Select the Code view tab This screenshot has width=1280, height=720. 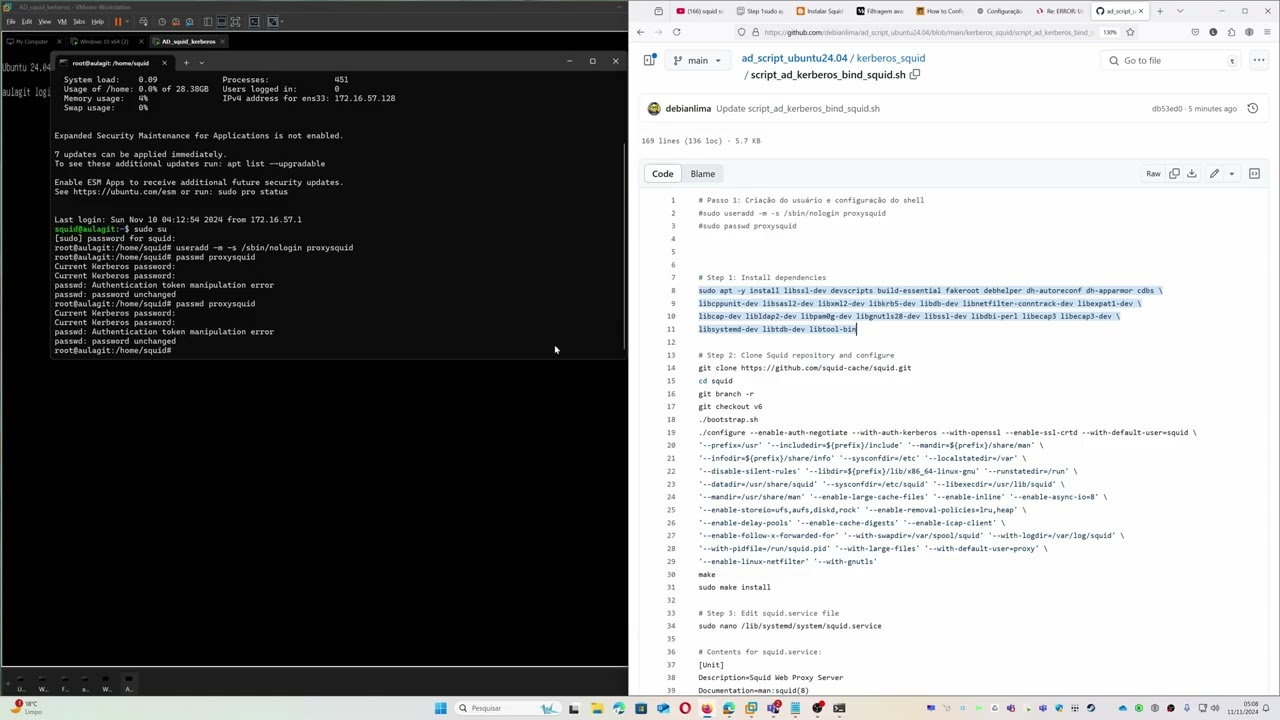[663, 174]
